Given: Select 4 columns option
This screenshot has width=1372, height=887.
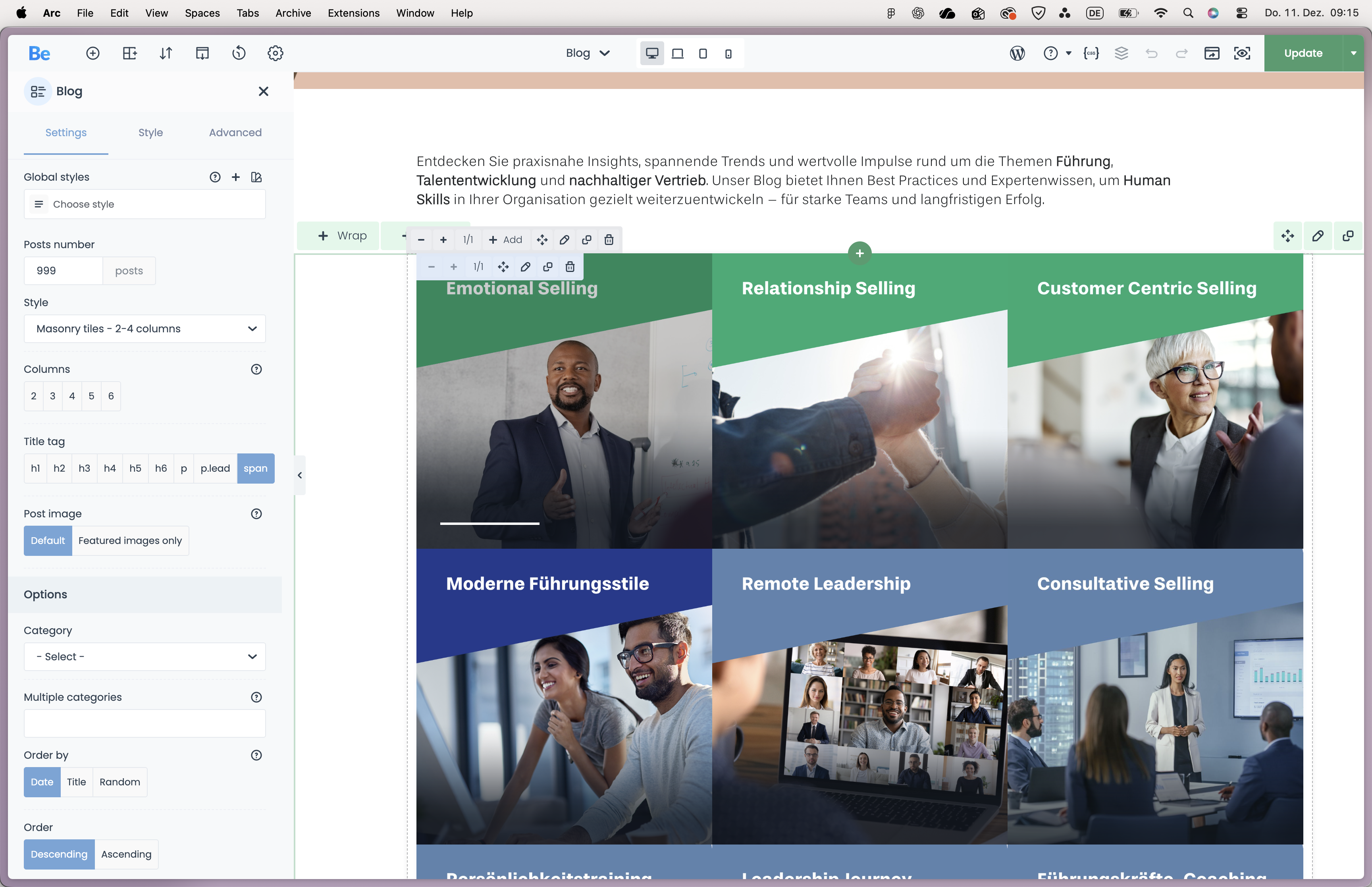Looking at the screenshot, I should point(71,396).
